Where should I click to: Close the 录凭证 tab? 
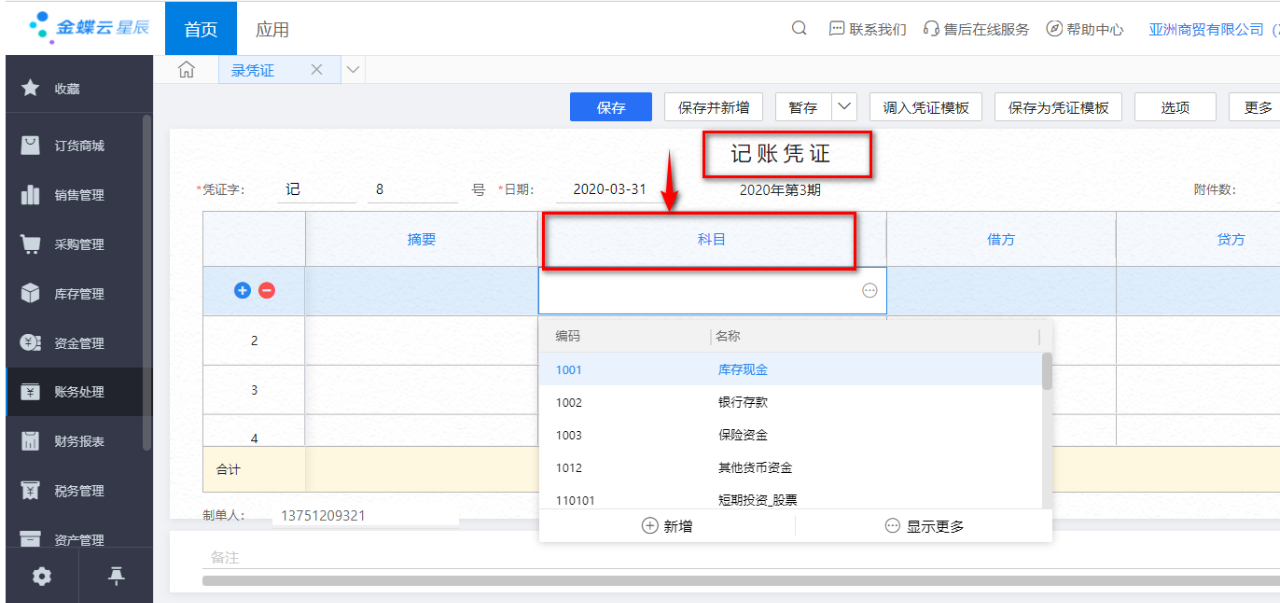tap(317, 70)
